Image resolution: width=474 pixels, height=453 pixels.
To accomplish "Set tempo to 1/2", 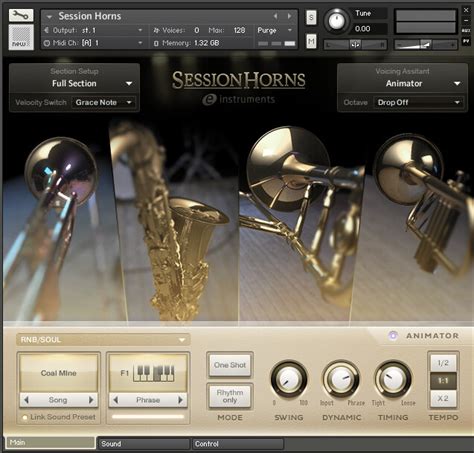I will coord(443,363).
